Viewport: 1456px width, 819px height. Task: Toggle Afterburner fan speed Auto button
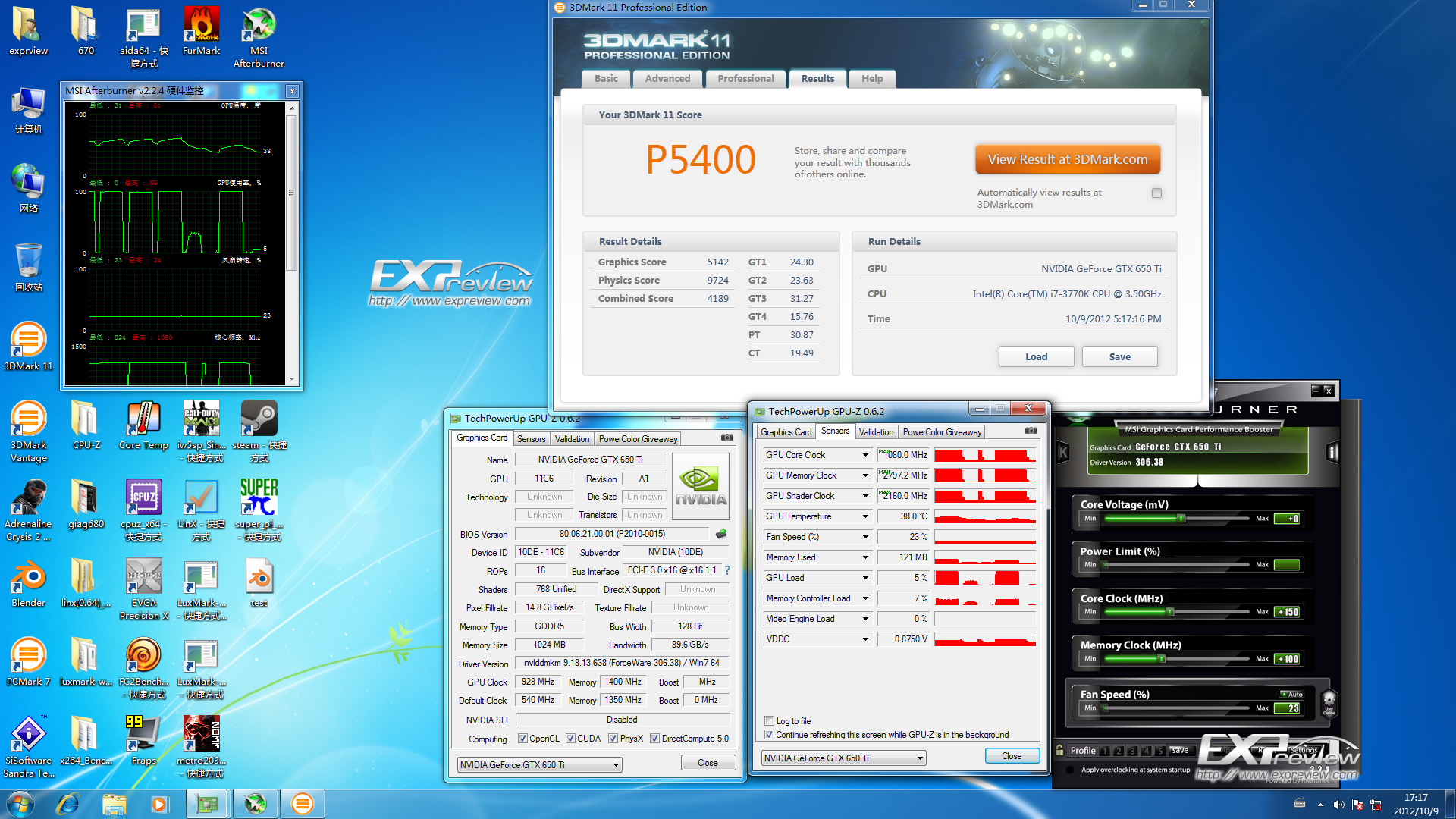1291,694
